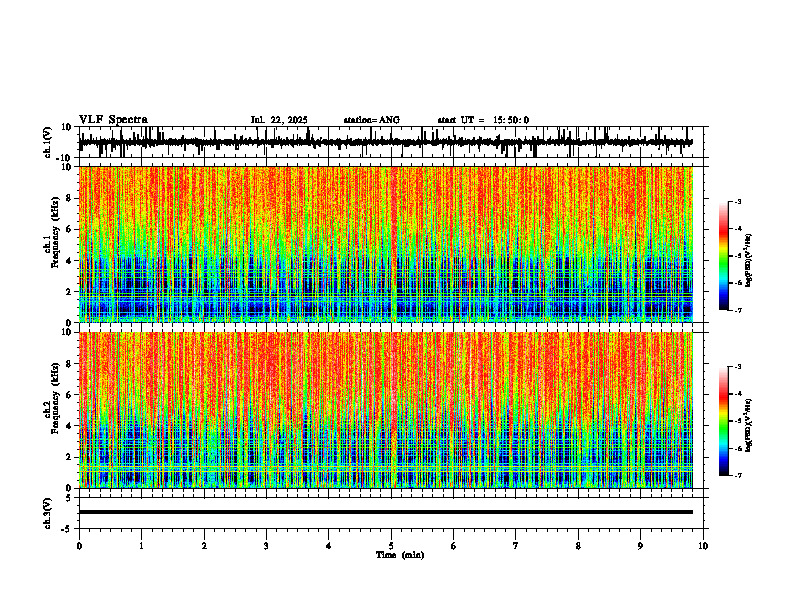Click the ch.1 "Frequency (kHz)" axis label
Image resolution: width=792 pixels, height=612 pixels.
[56, 233]
